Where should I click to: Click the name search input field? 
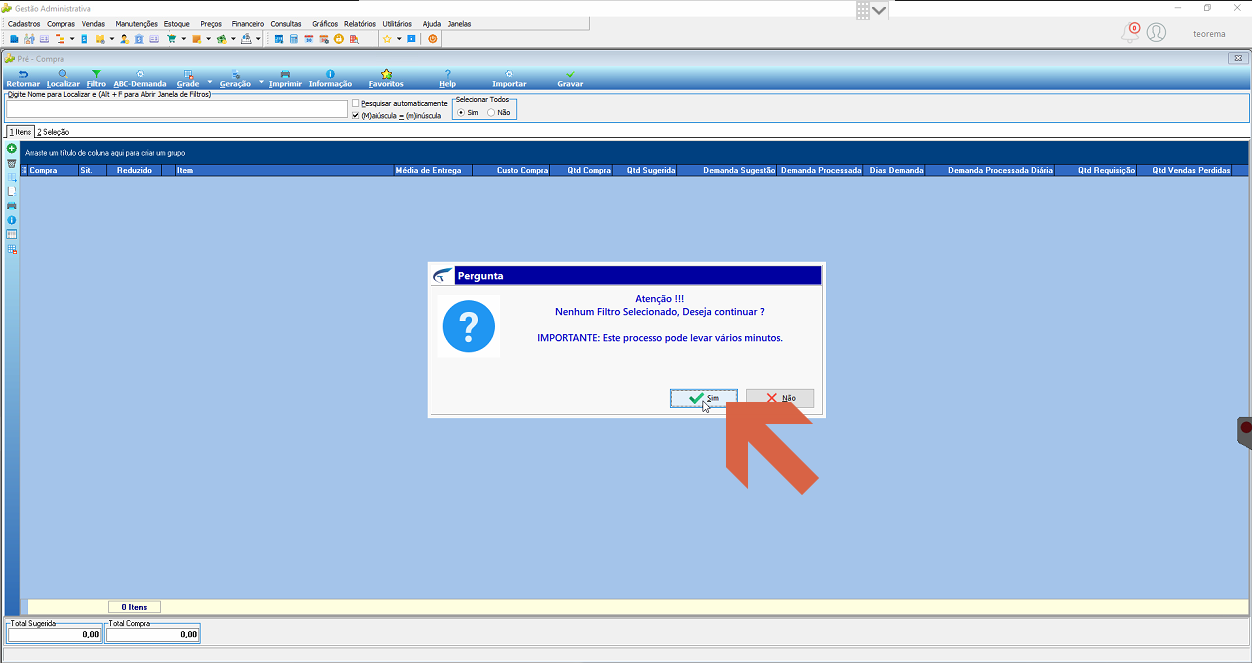176,109
